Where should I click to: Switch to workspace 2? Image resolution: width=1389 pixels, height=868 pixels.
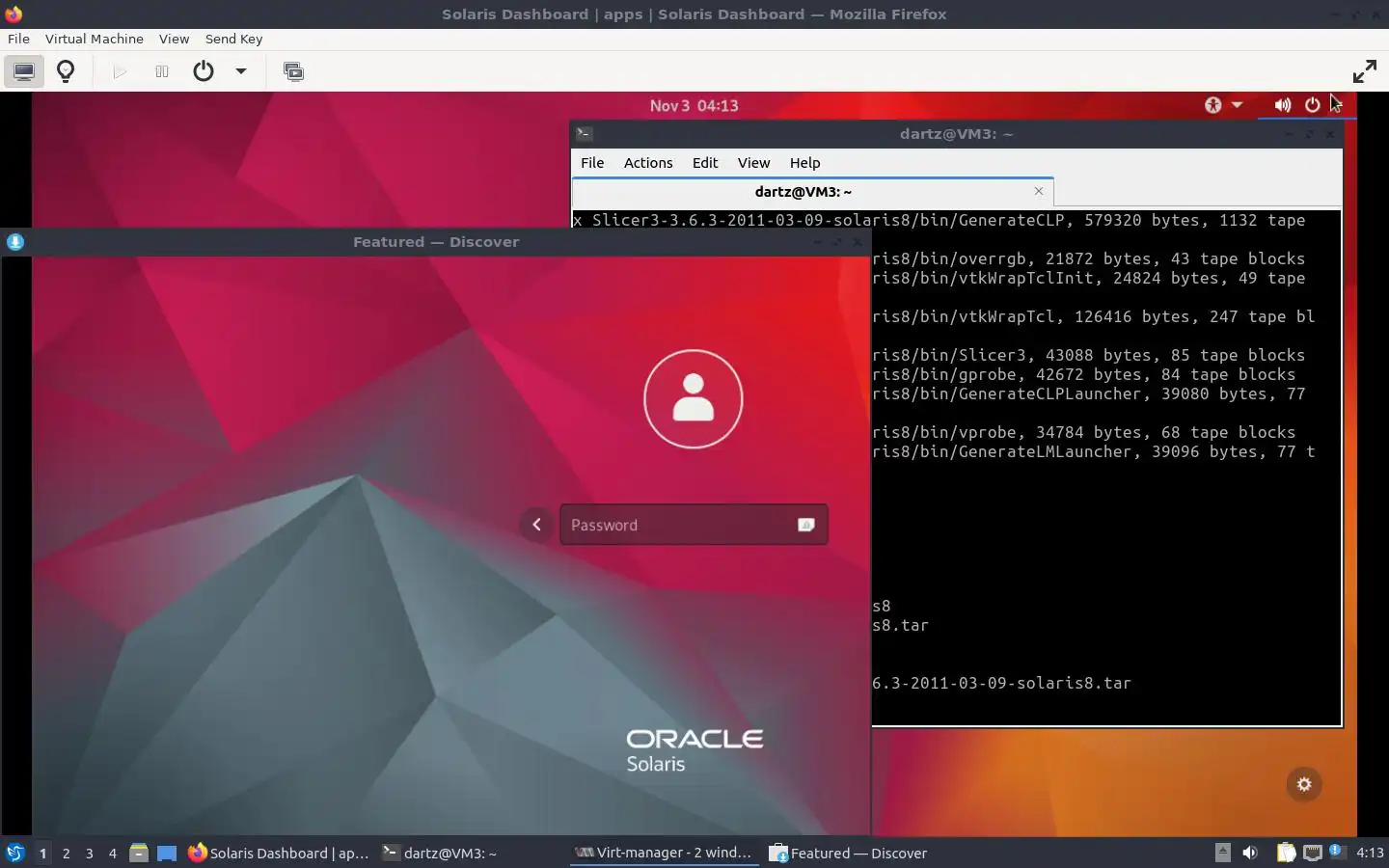tap(66, 853)
